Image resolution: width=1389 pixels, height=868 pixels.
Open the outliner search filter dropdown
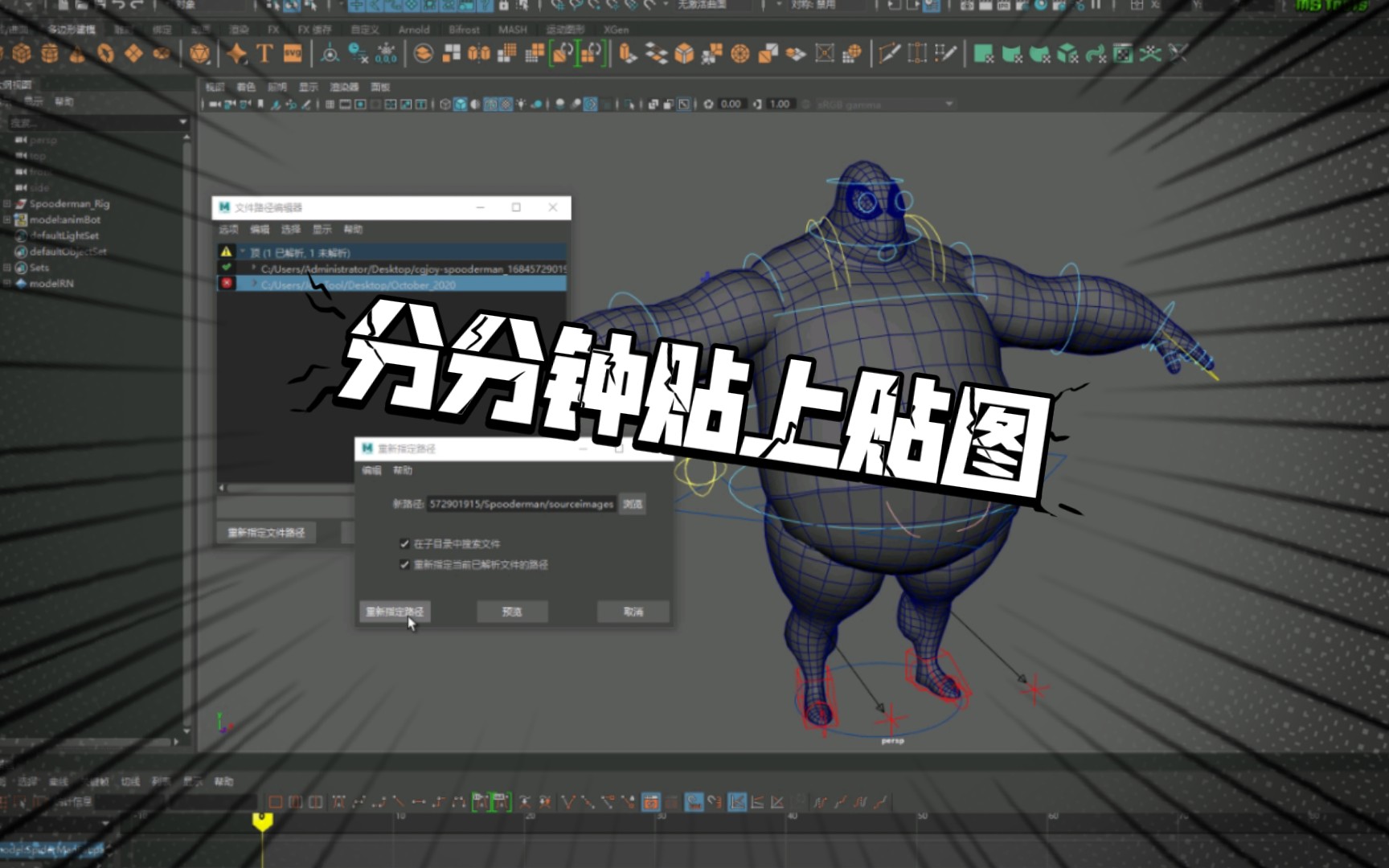click(x=182, y=122)
